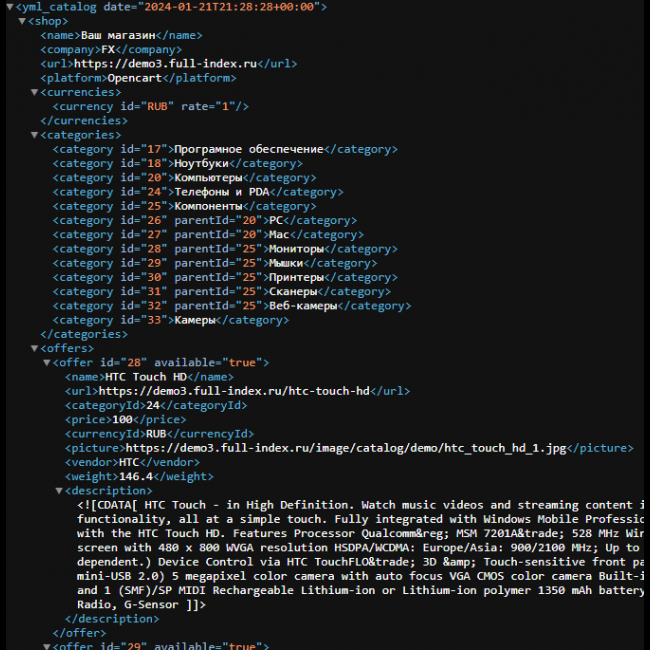
Task: Collapse the shop element arrow
Action: pos(22,21)
